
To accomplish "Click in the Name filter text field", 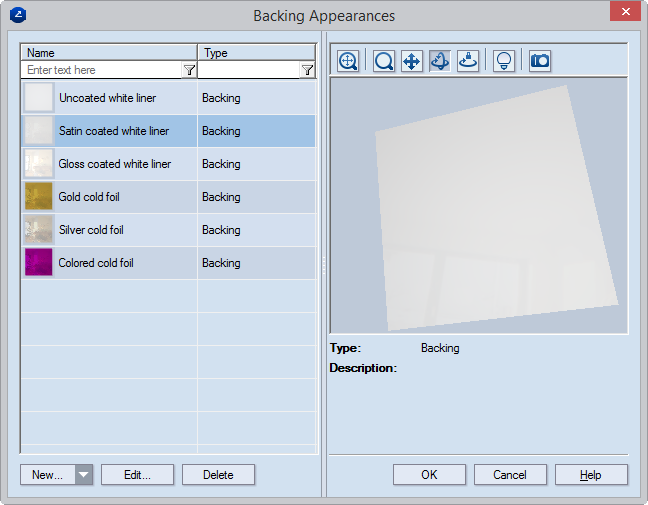I will (x=100, y=71).
